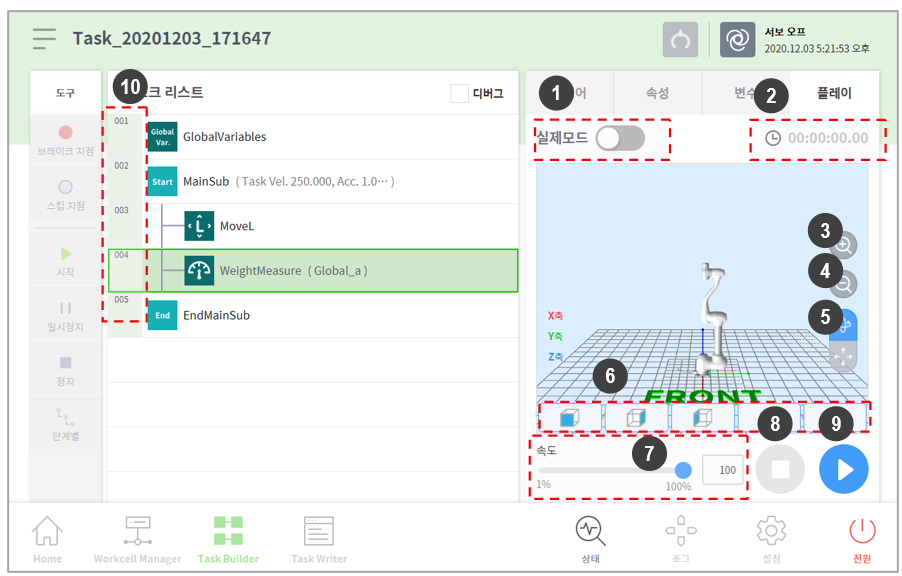Enable the 디버그 debug checkbox
Viewport: 902px width, 576px height.
click(460, 93)
